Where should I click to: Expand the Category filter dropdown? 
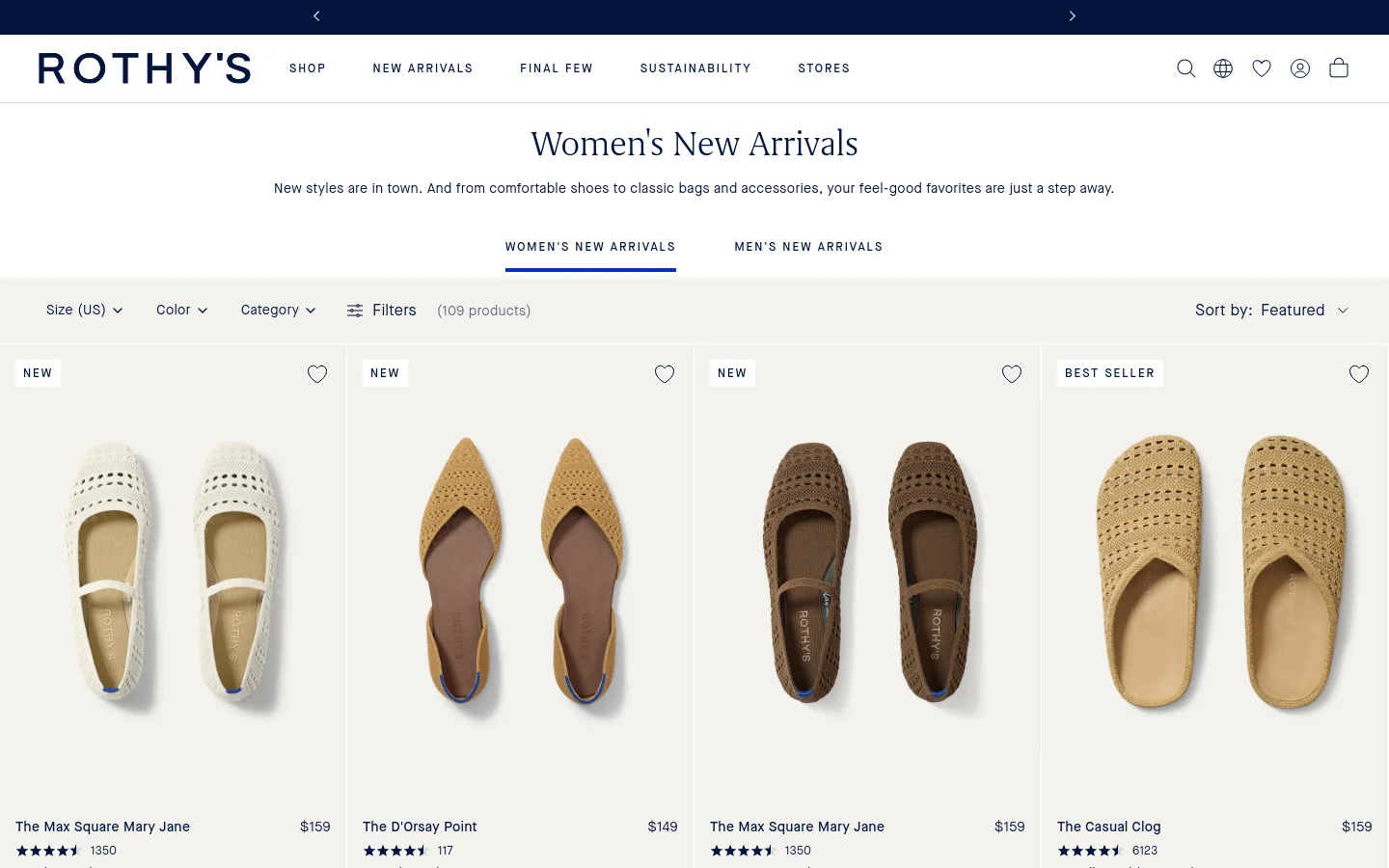279,310
